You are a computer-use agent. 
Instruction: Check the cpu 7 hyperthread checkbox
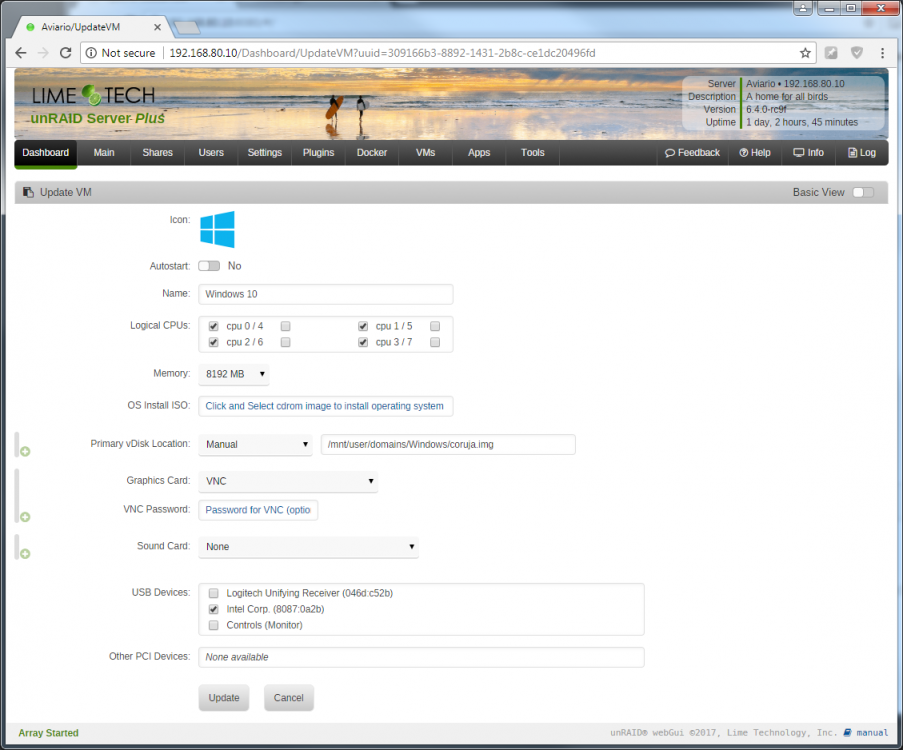(435, 342)
